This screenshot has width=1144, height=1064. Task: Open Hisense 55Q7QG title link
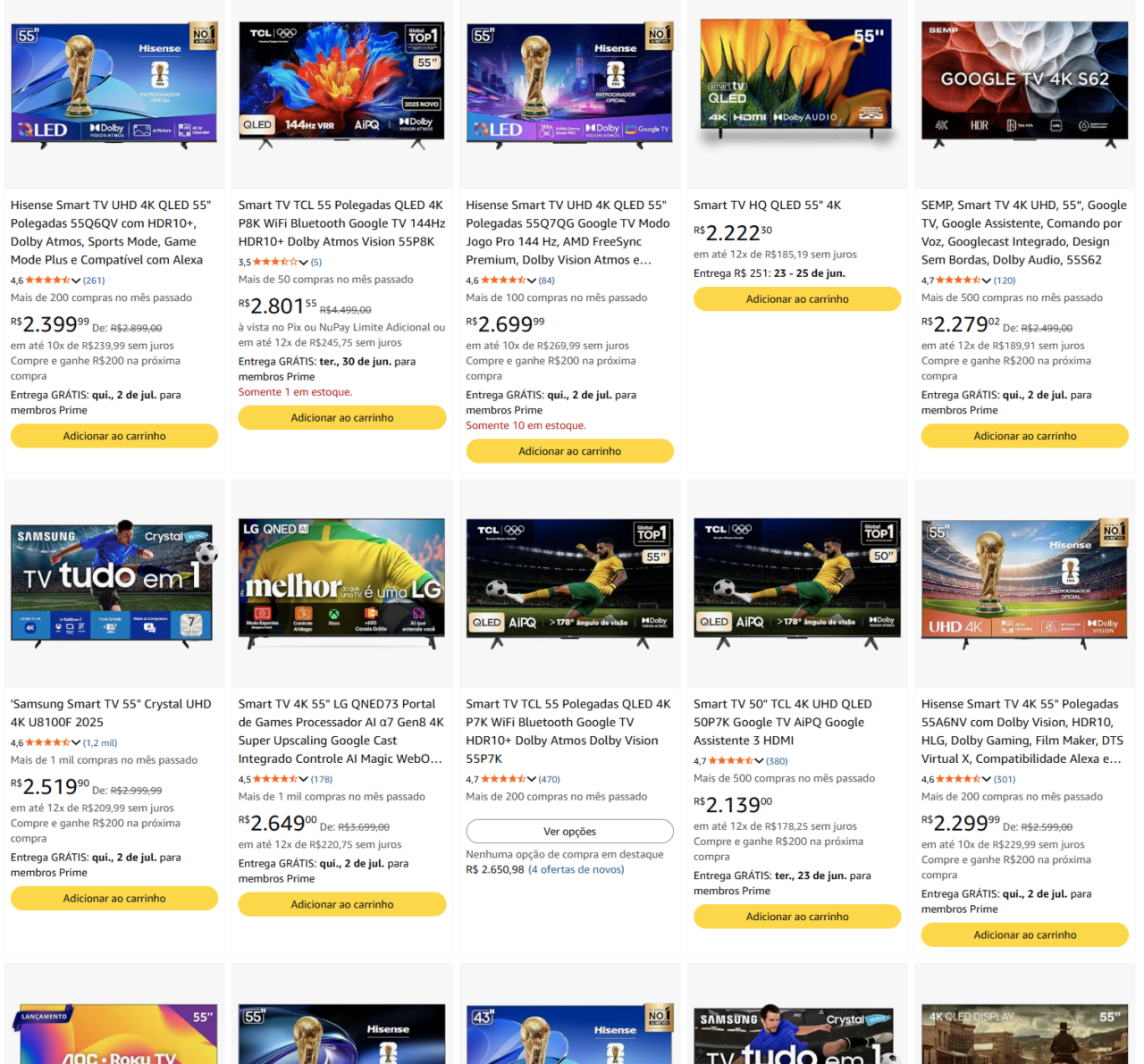point(568,232)
